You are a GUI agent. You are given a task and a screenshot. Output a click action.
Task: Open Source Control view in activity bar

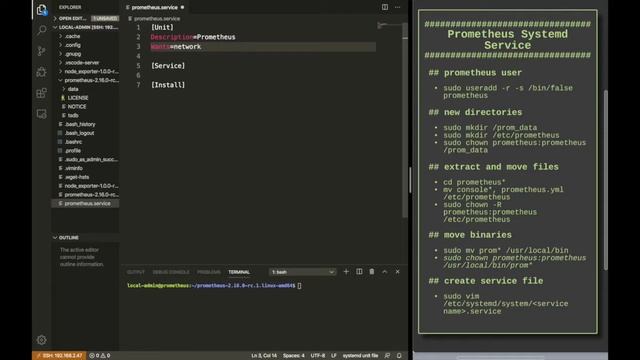42,51
